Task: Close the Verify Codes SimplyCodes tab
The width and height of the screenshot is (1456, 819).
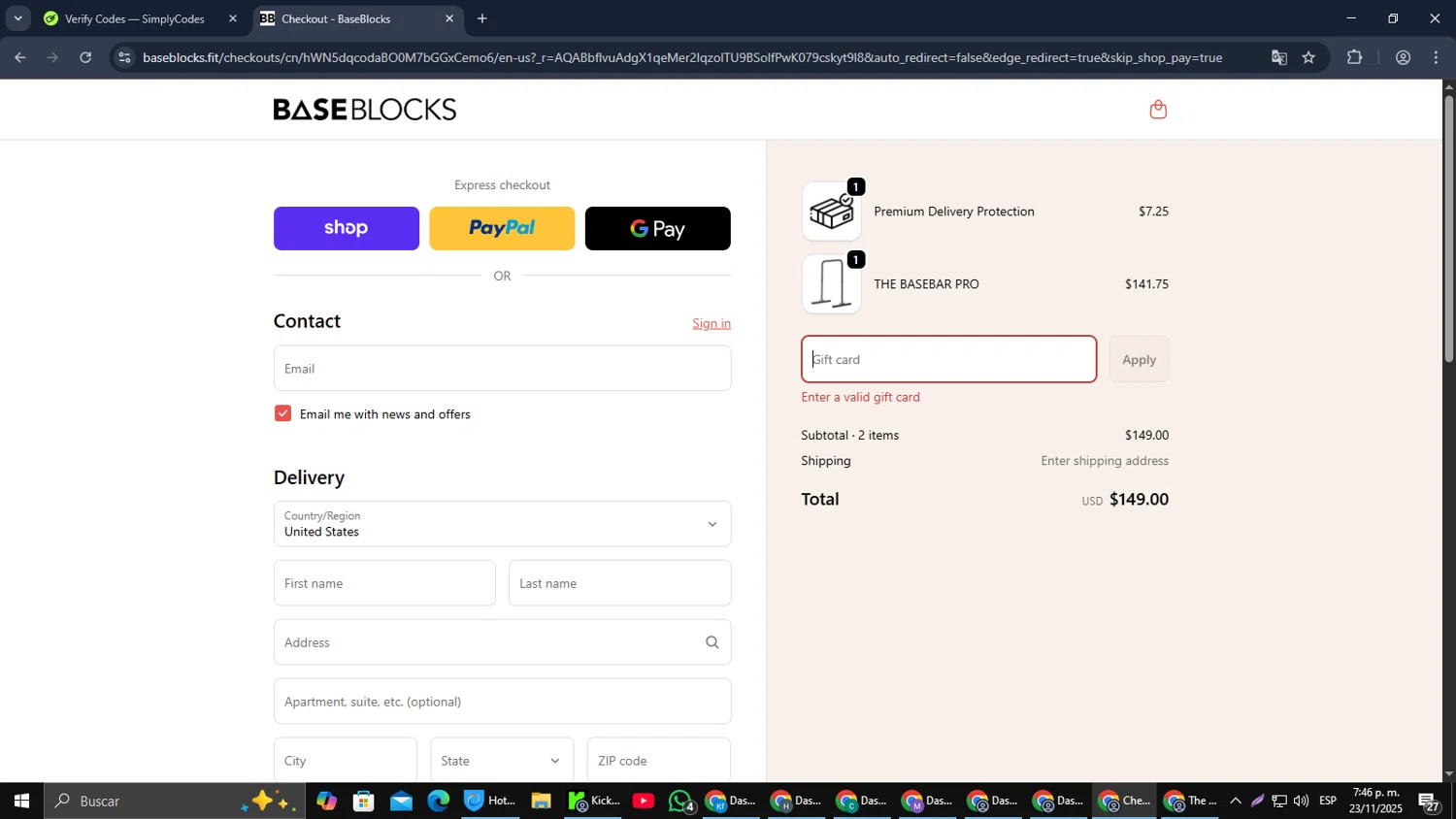Action: coord(232,18)
